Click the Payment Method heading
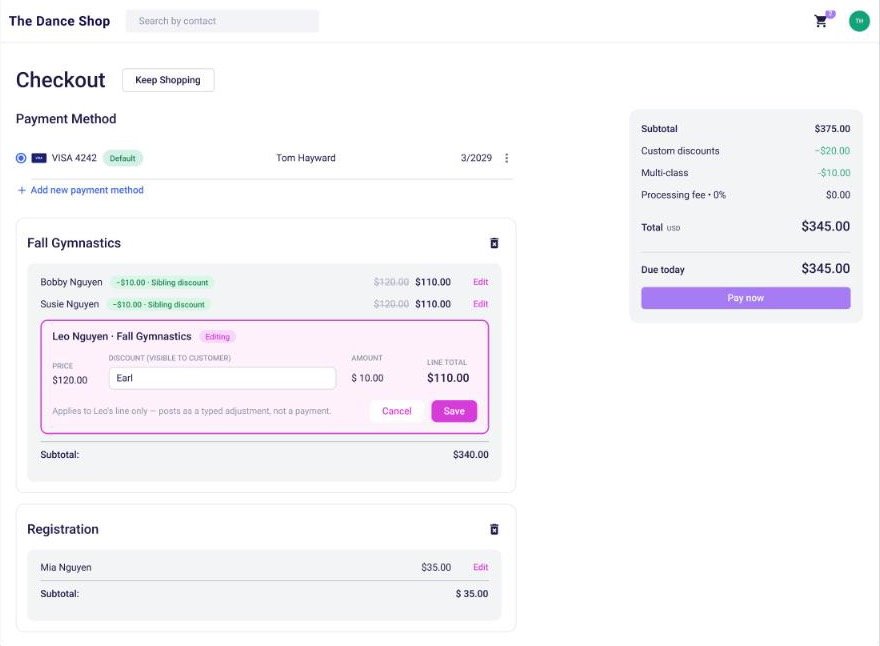This screenshot has width=880, height=646. 66,119
